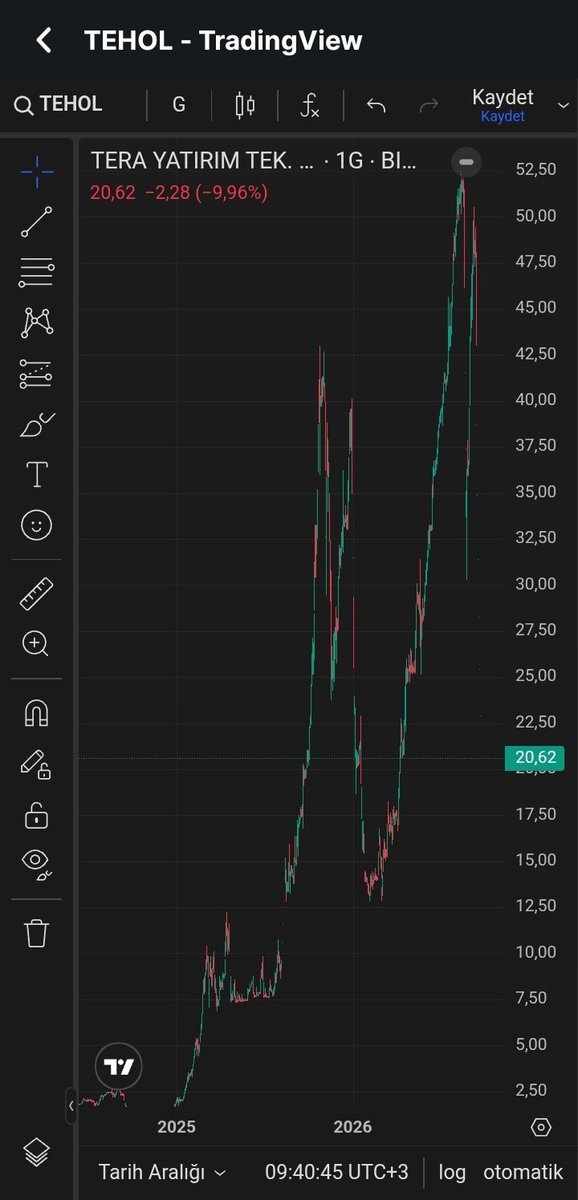Click the 12,50 price axis label
Image resolution: width=578 pixels, height=1200 pixels.
tap(535, 905)
